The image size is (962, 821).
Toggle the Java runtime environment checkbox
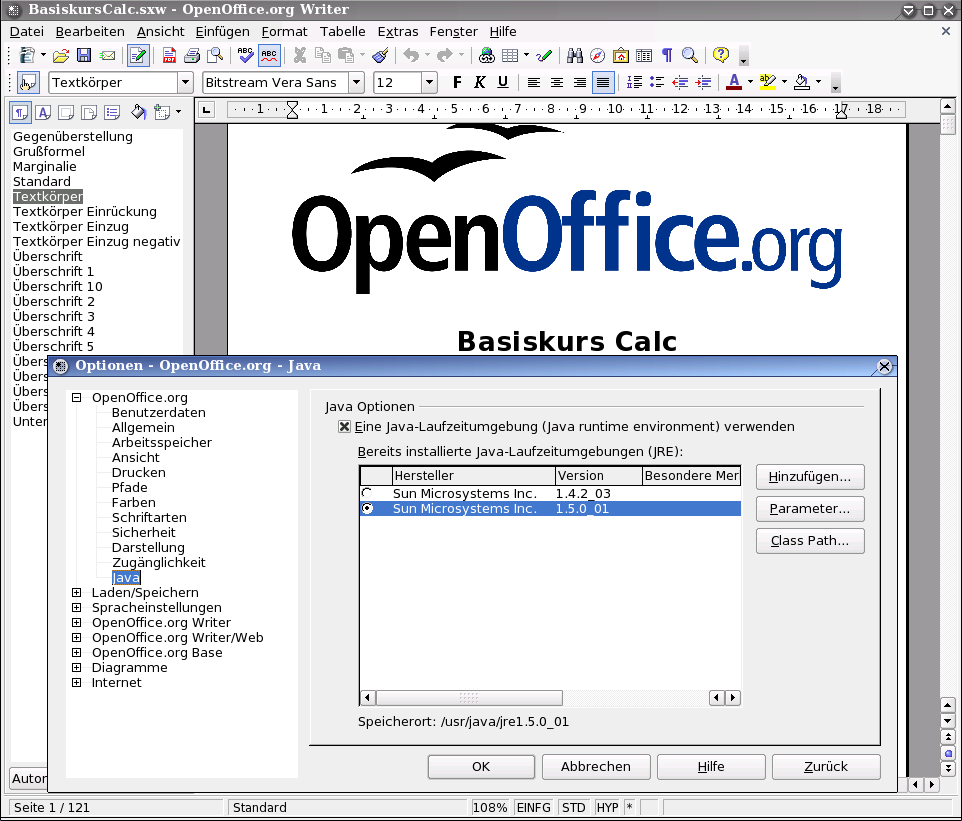click(x=345, y=427)
